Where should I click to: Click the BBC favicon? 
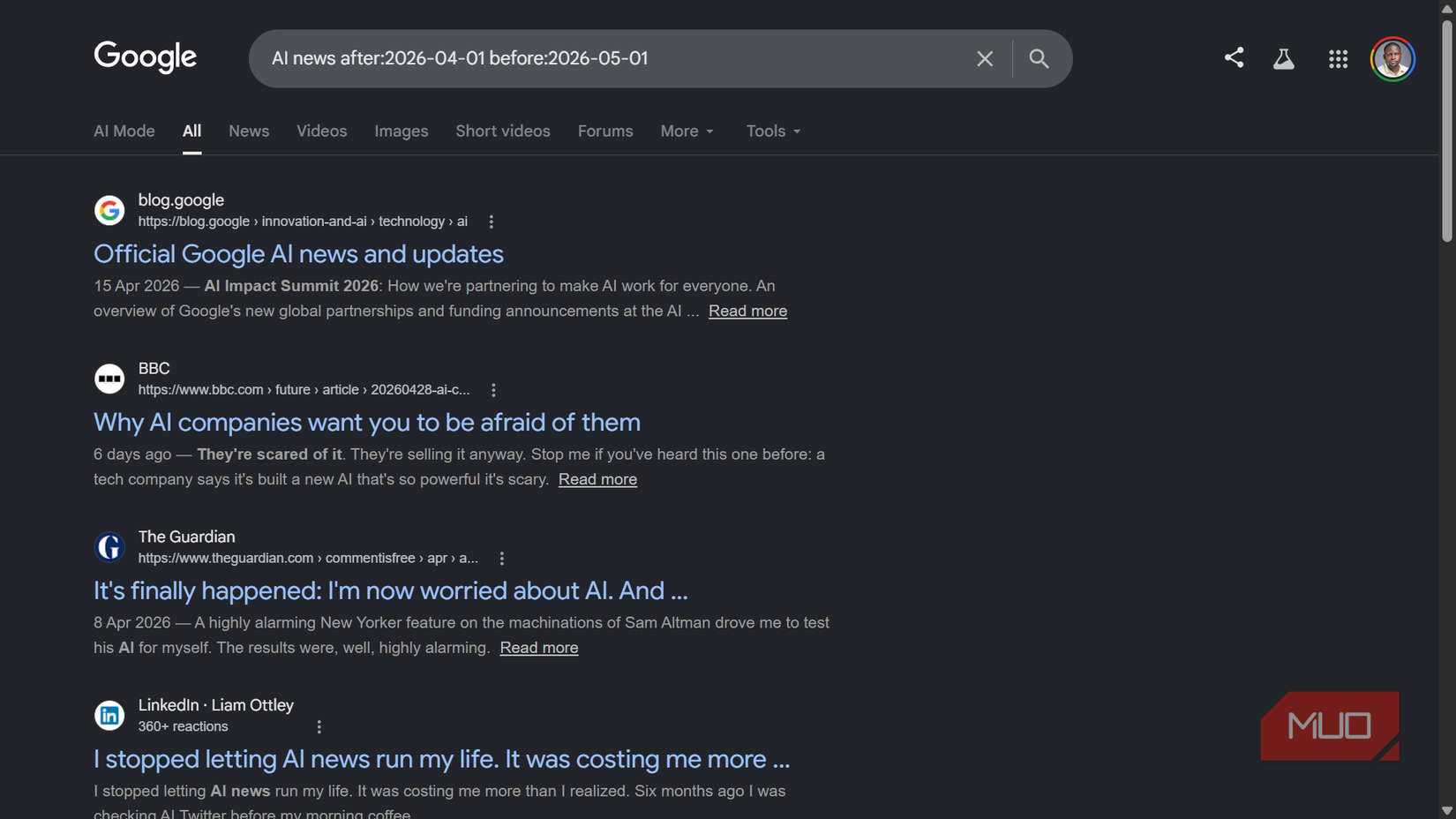click(109, 379)
